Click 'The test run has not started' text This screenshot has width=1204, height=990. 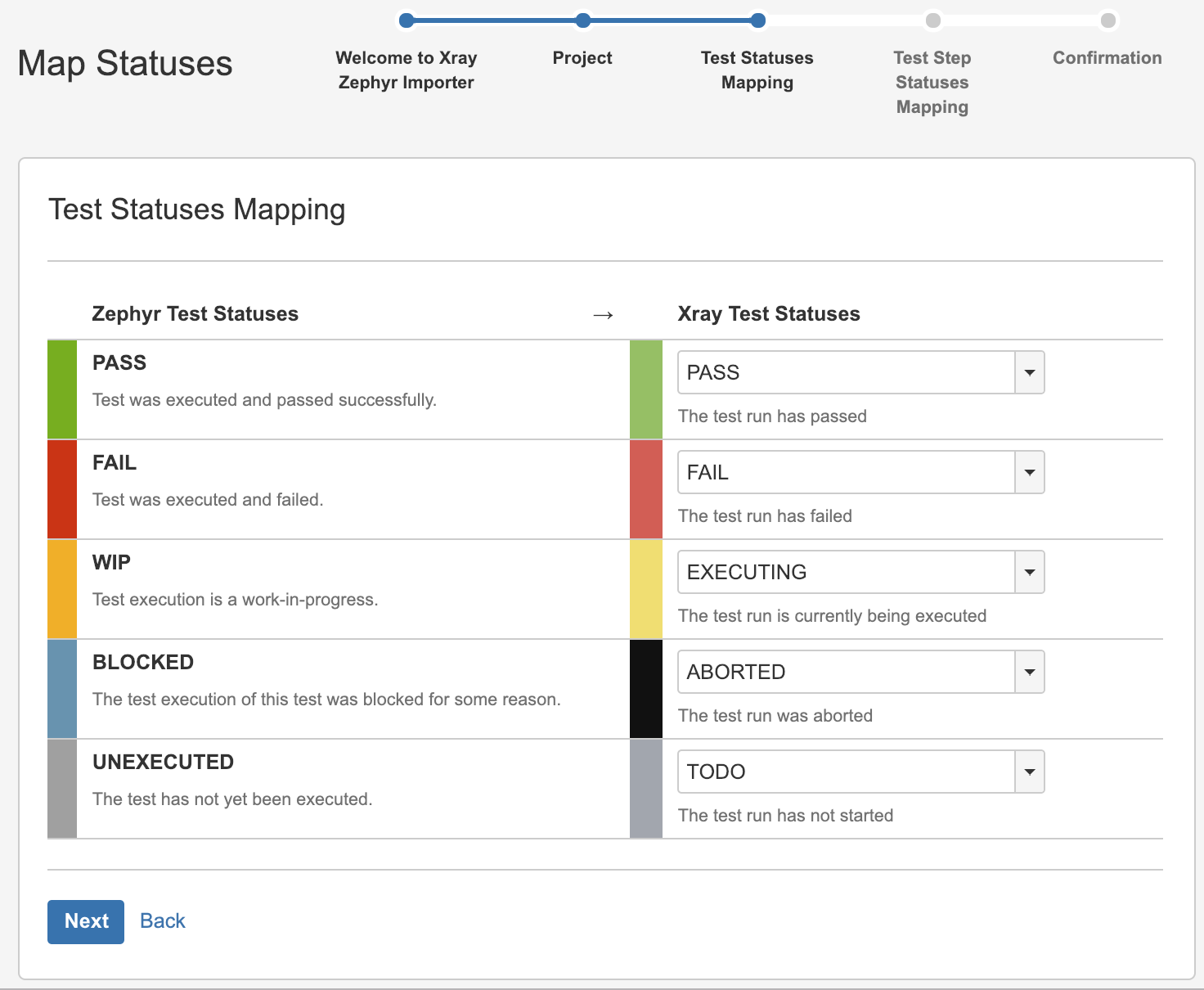[785, 816]
